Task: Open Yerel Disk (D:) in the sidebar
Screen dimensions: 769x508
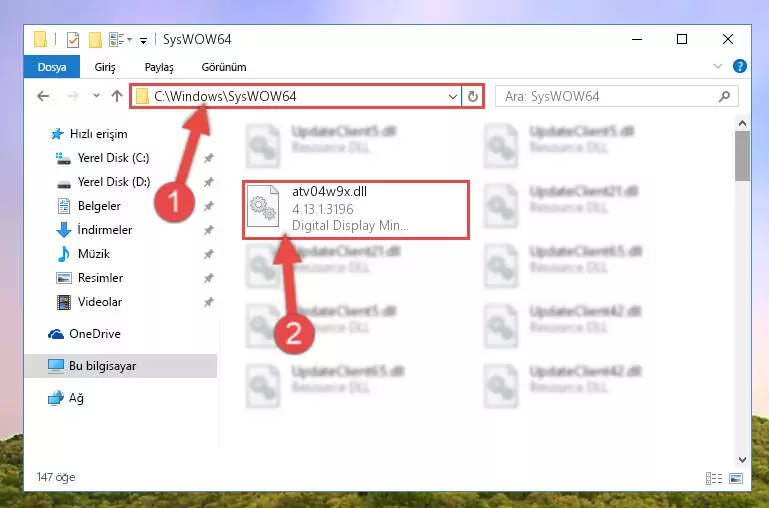Action: pos(103,182)
